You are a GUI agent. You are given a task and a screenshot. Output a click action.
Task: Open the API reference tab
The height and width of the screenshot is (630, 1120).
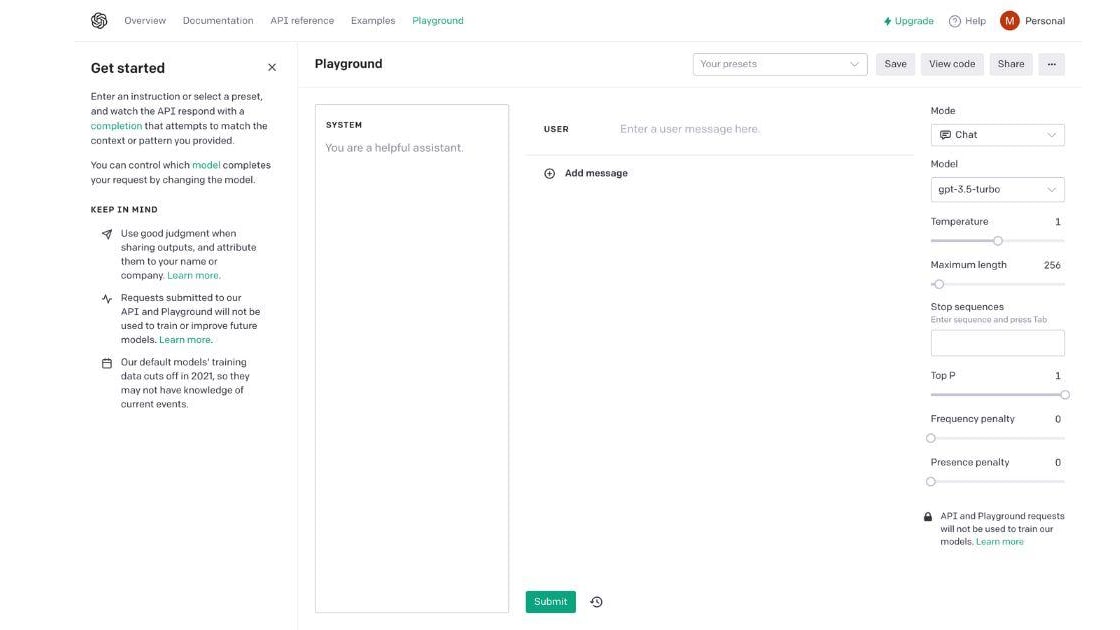pos(302,21)
